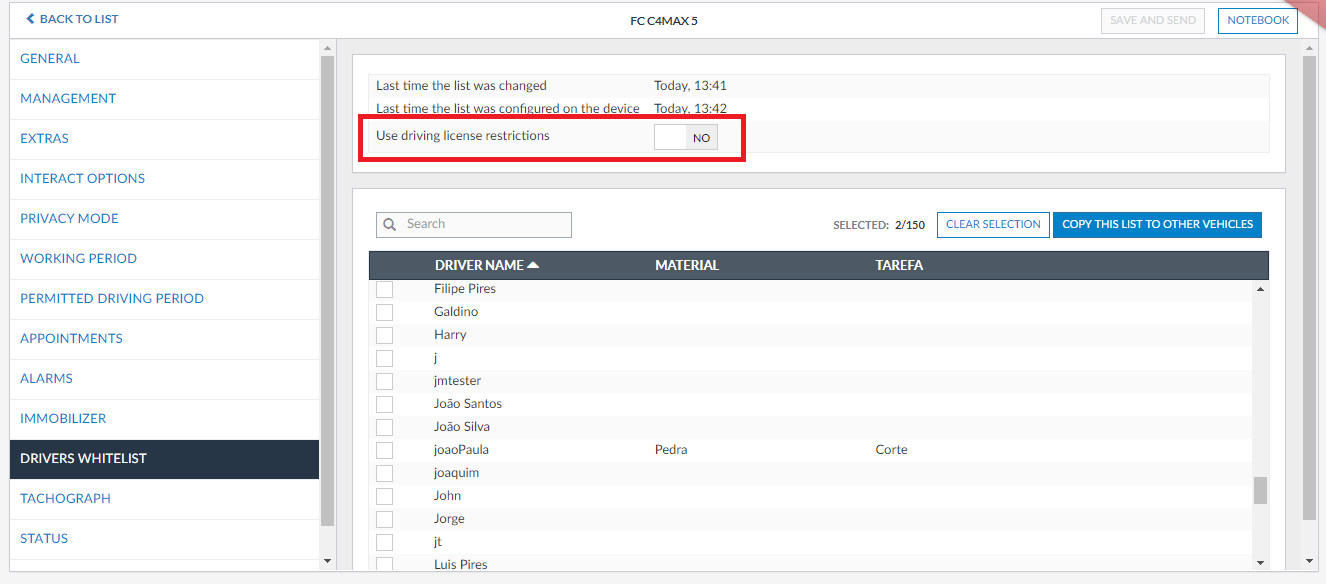
Task: Click sidebar scroll up arrow
Action: (x=327, y=48)
